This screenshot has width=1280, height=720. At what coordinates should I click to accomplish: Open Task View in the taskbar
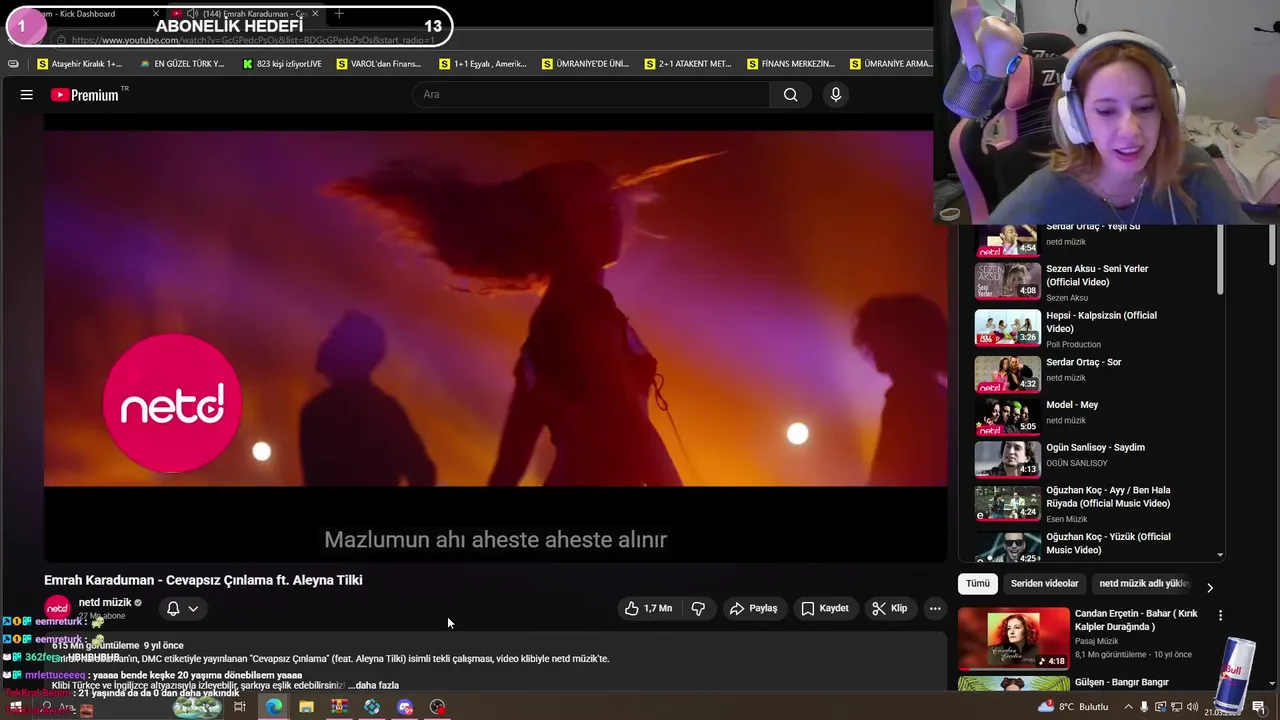click(240, 707)
